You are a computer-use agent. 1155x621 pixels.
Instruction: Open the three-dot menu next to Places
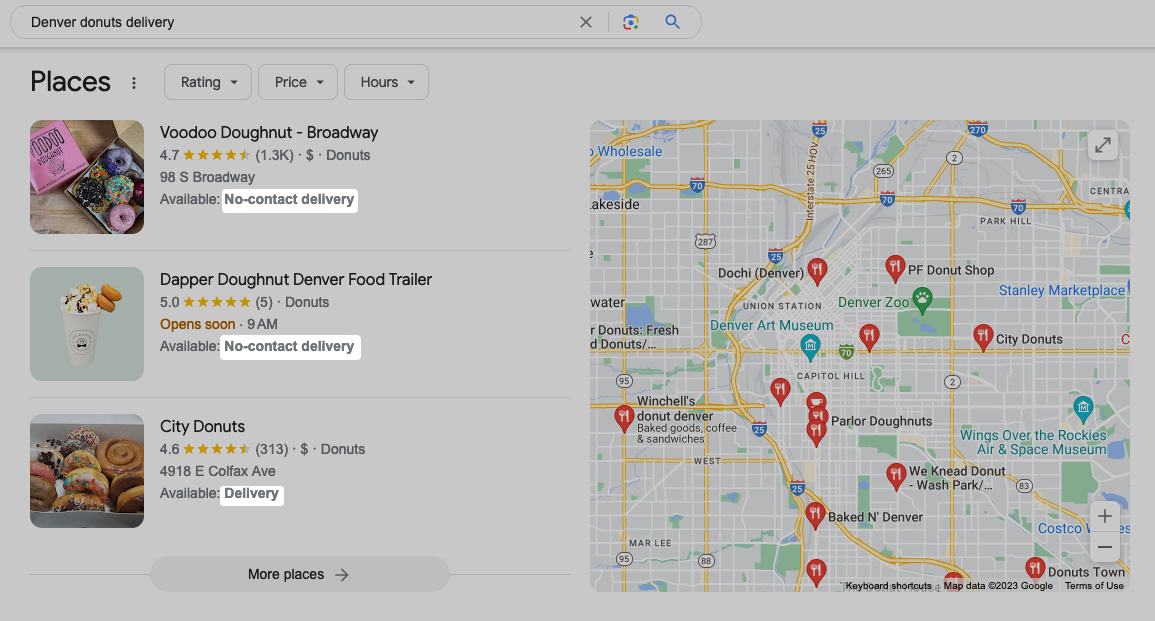tap(134, 83)
